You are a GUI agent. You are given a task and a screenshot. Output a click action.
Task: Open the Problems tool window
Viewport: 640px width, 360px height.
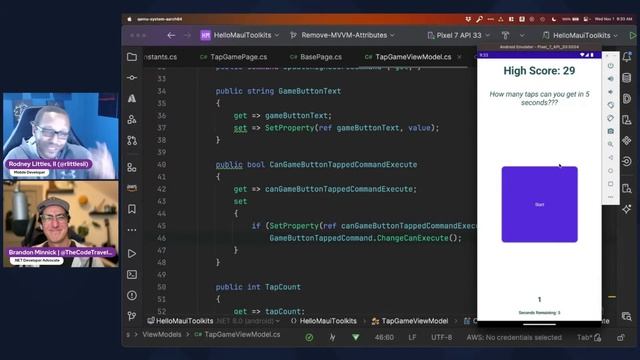[x=132, y=295]
